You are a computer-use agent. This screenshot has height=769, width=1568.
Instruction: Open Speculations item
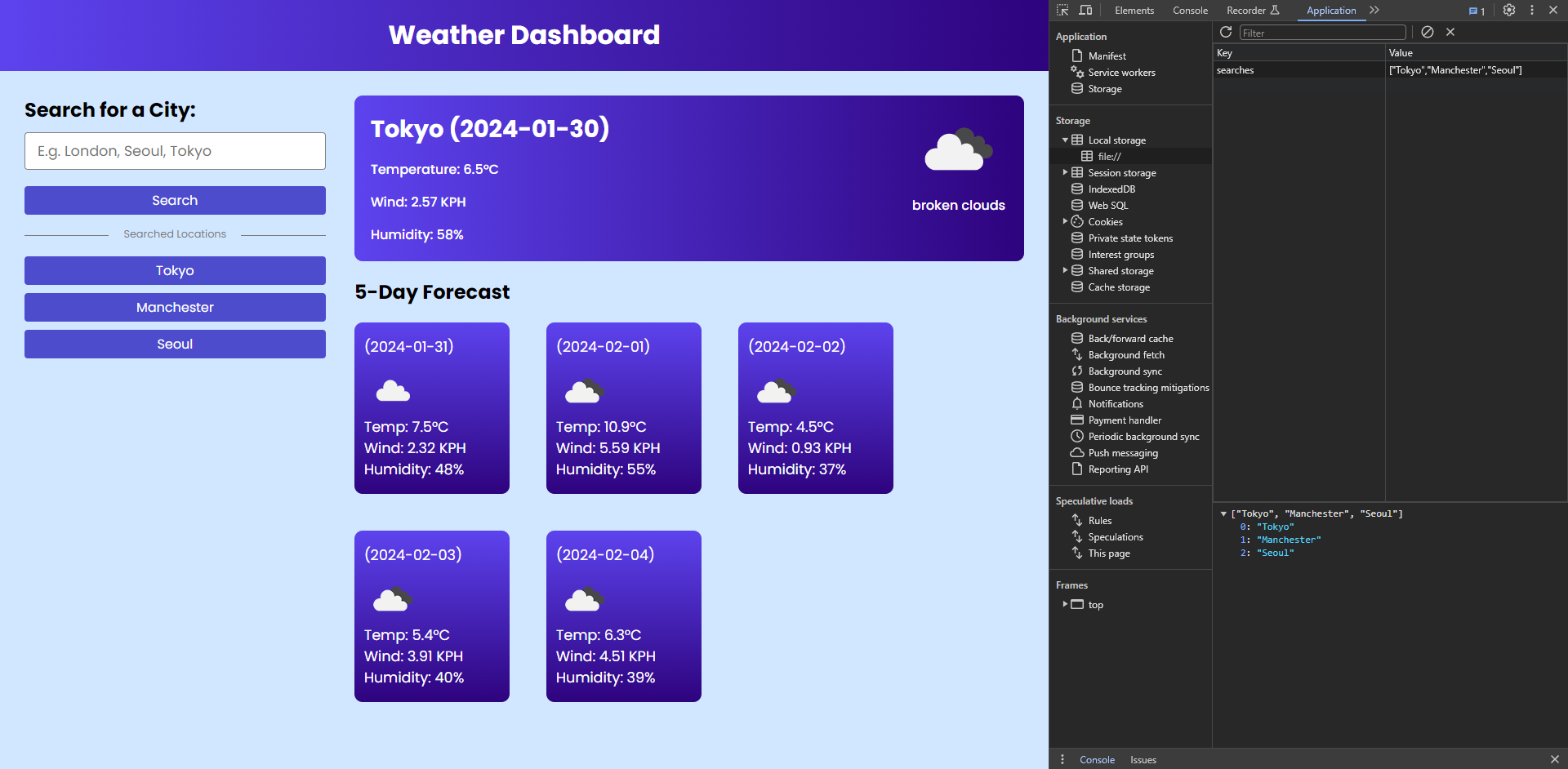click(1116, 537)
